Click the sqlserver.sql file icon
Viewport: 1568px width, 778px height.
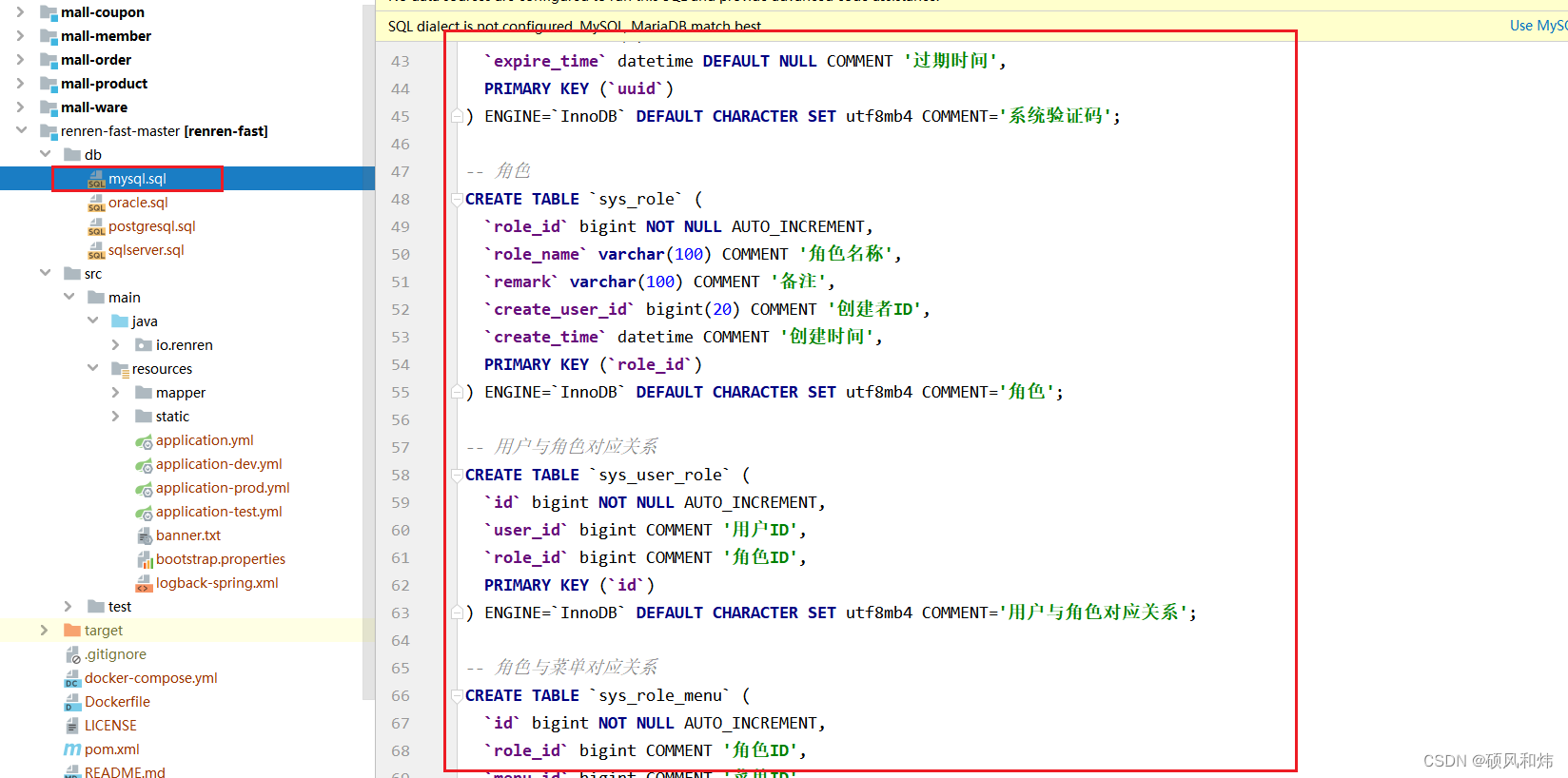coord(96,250)
